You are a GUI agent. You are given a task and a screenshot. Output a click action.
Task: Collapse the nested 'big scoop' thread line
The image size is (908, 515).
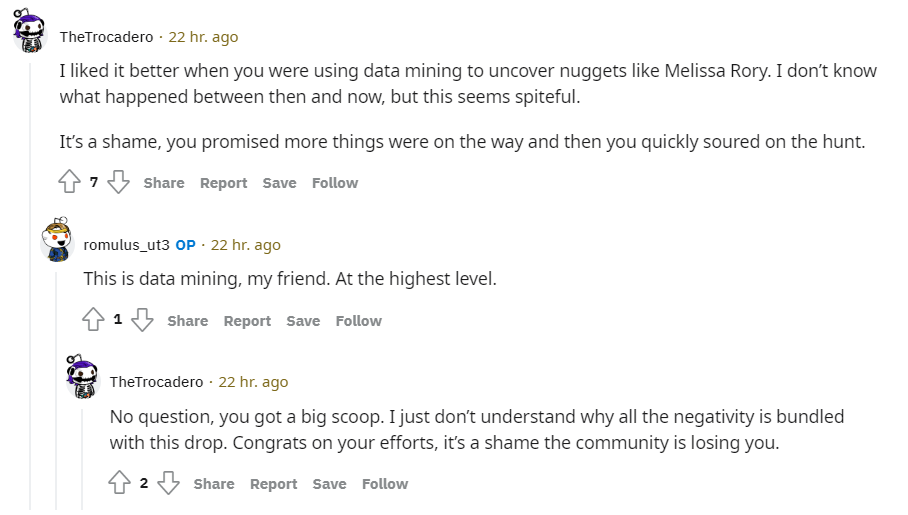(82, 459)
